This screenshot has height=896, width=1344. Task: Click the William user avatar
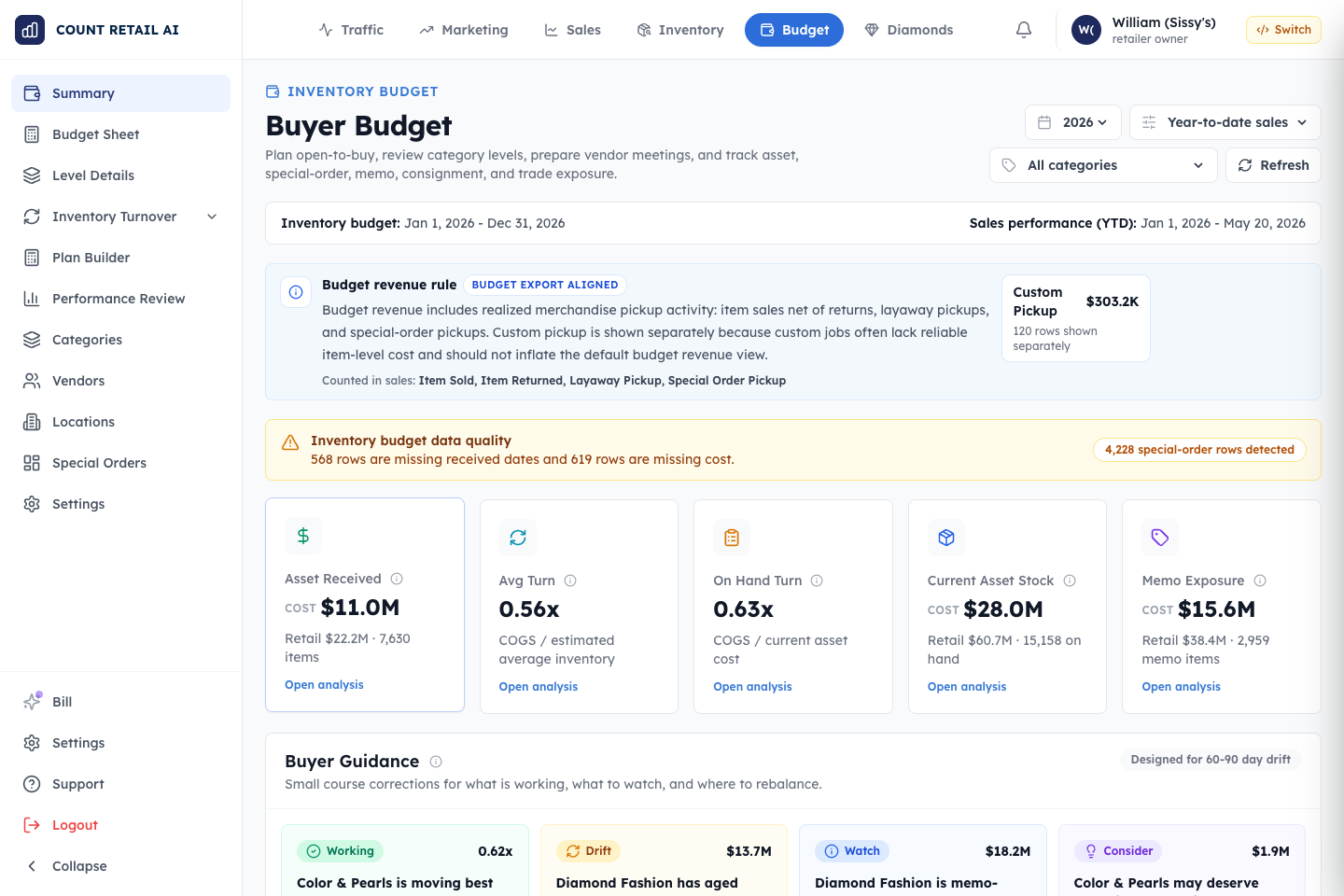[1086, 30]
